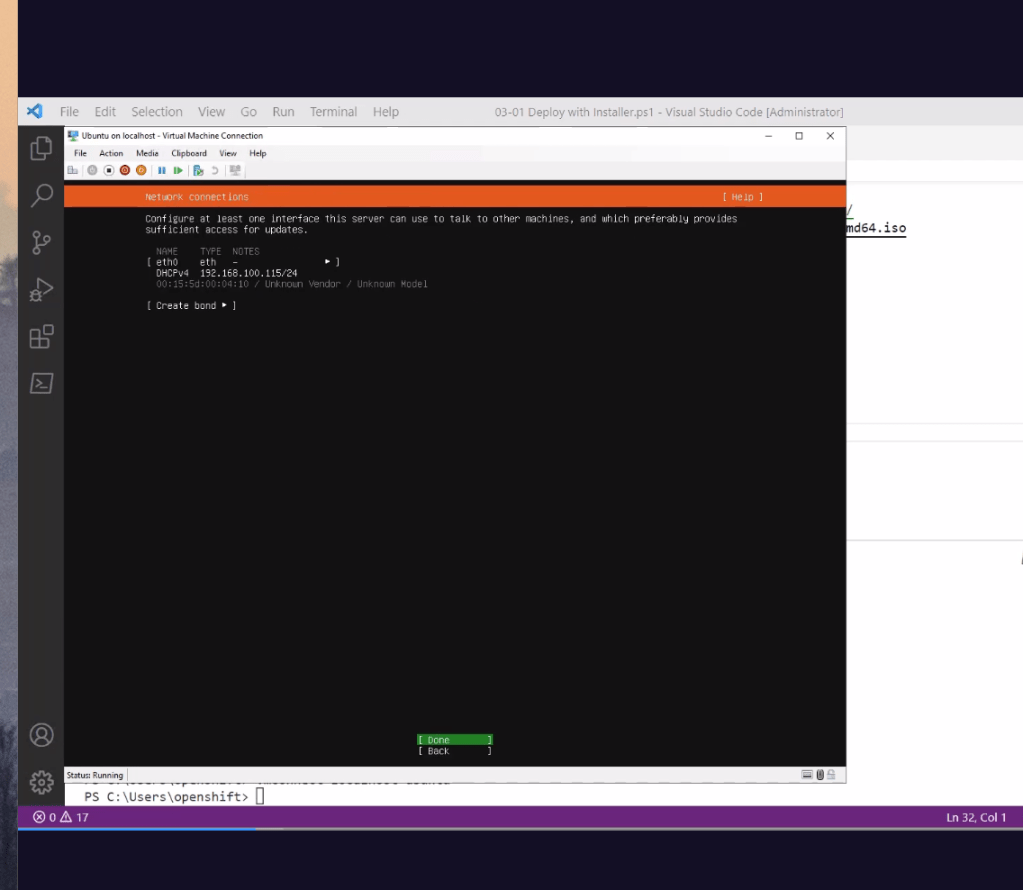
Task: Click Ln 32, Col 1 in status bar
Action: tap(976, 817)
